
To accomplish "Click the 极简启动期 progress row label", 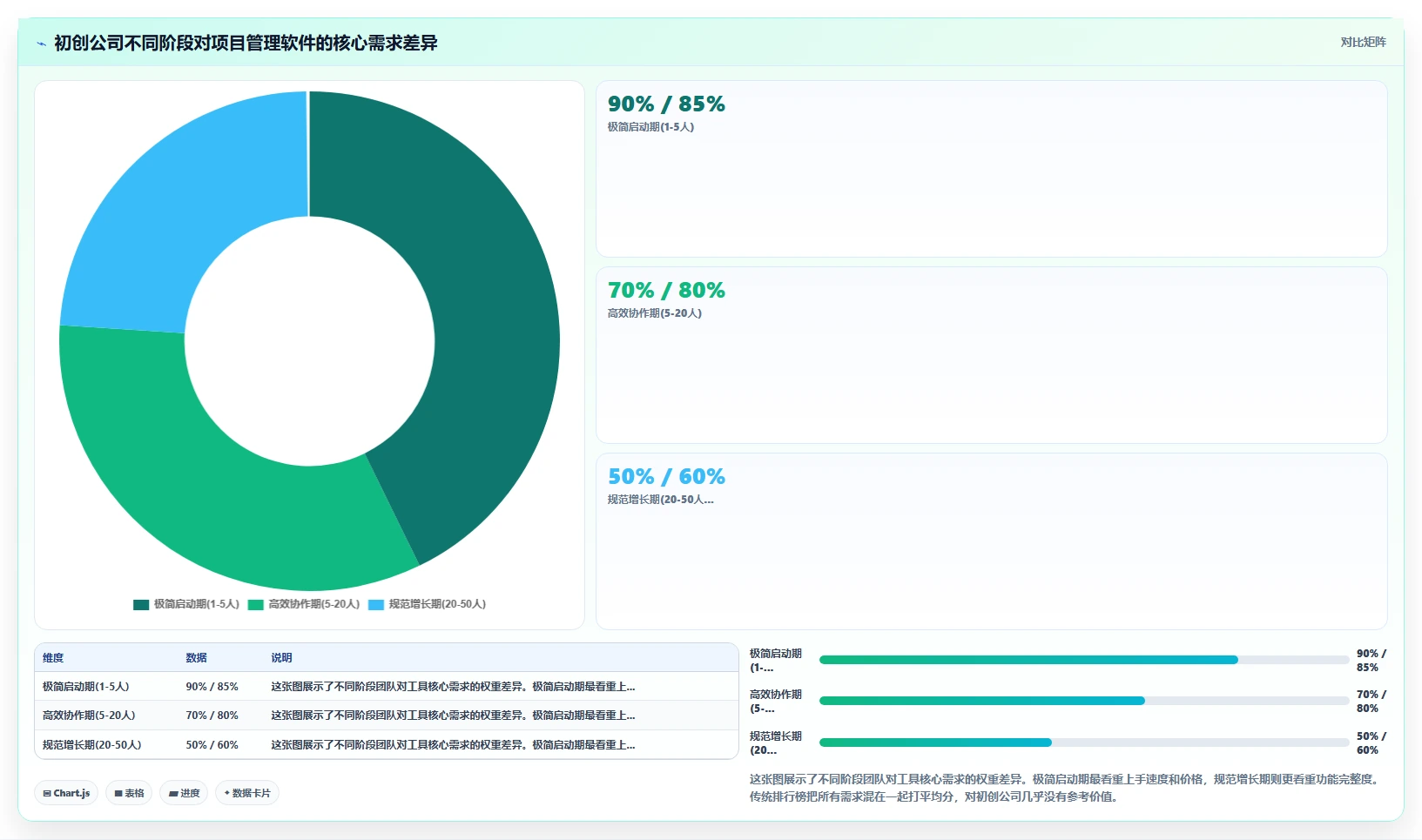I will pos(776,661).
